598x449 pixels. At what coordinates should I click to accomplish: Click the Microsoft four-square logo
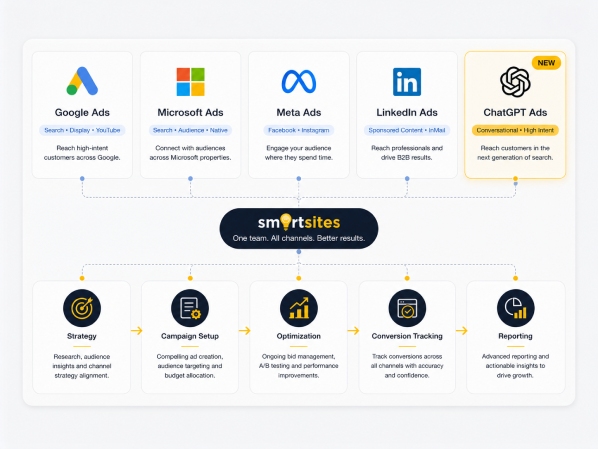(x=190, y=82)
